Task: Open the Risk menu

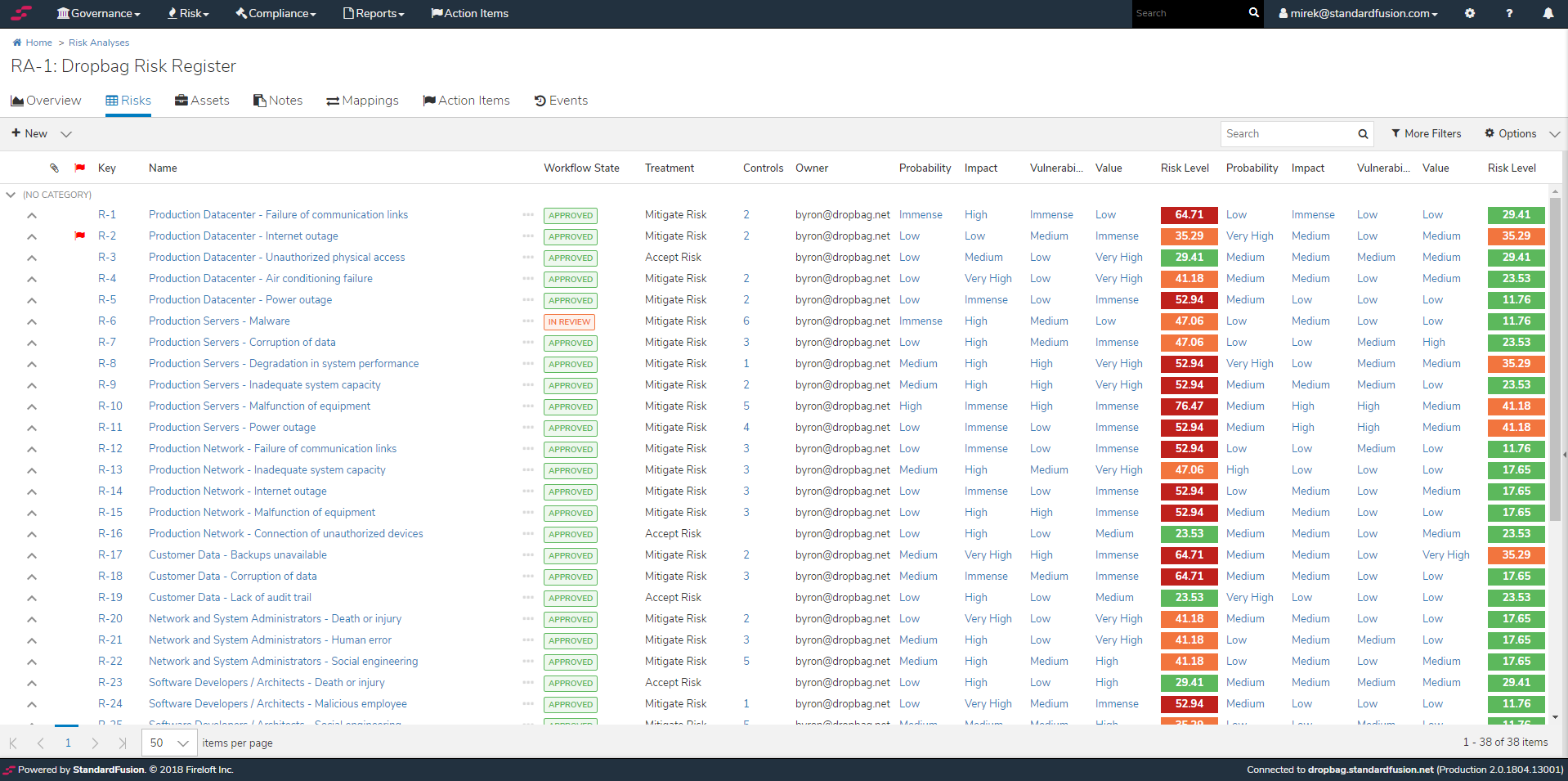Action: (x=188, y=13)
